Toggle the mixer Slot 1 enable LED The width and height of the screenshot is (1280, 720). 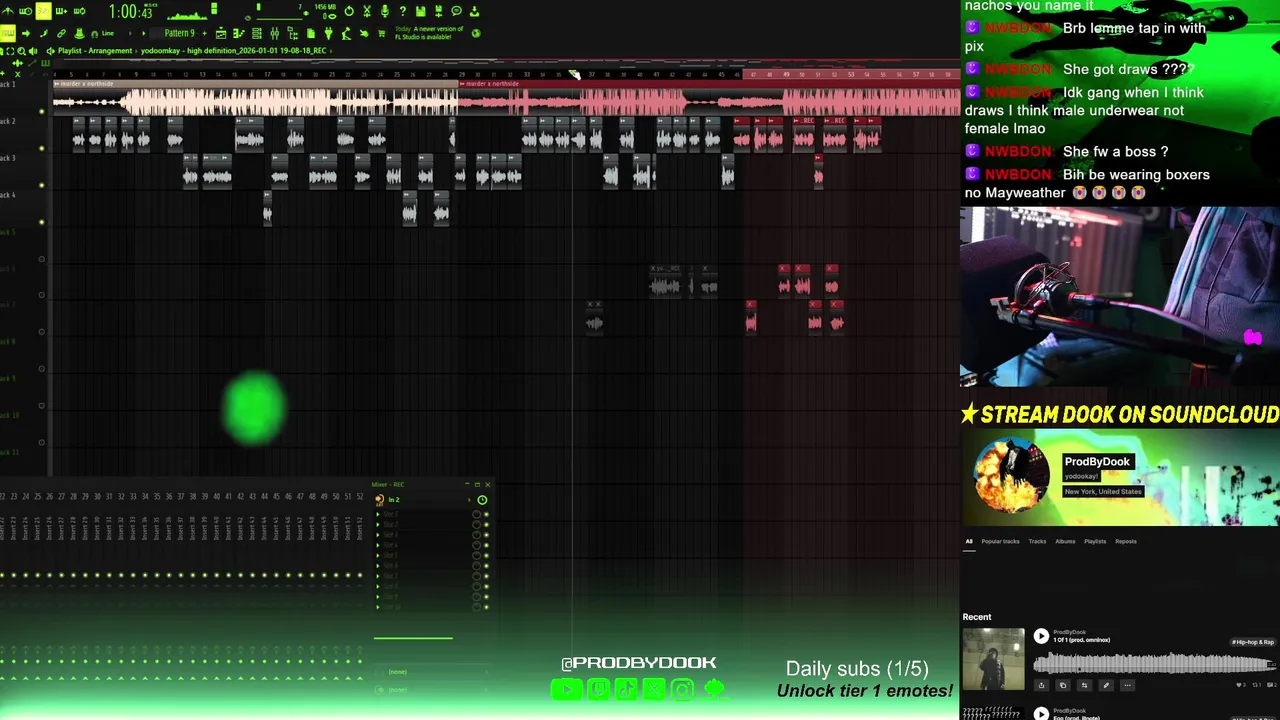coord(486,514)
